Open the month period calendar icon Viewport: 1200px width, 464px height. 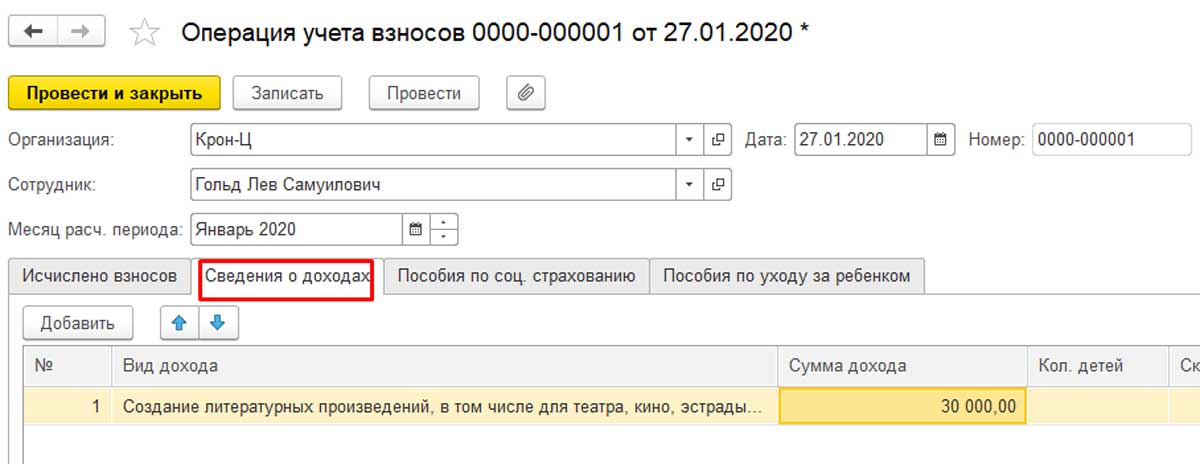coord(416,229)
